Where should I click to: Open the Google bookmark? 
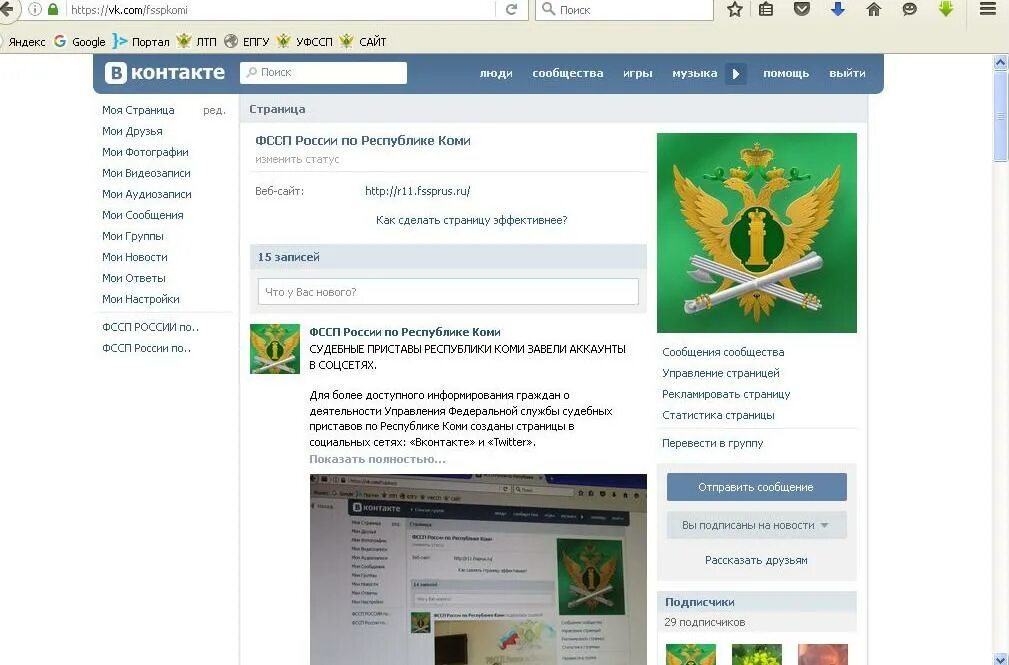[x=80, y=42]
